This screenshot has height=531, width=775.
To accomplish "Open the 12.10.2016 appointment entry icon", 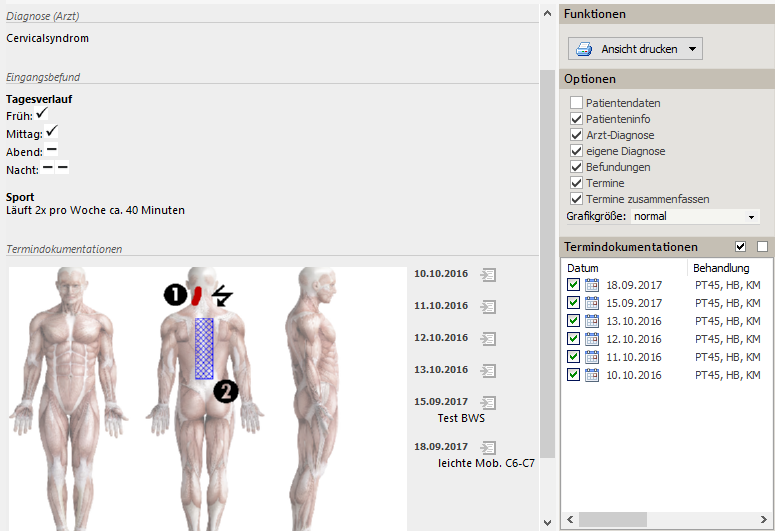I will point(488,338).
